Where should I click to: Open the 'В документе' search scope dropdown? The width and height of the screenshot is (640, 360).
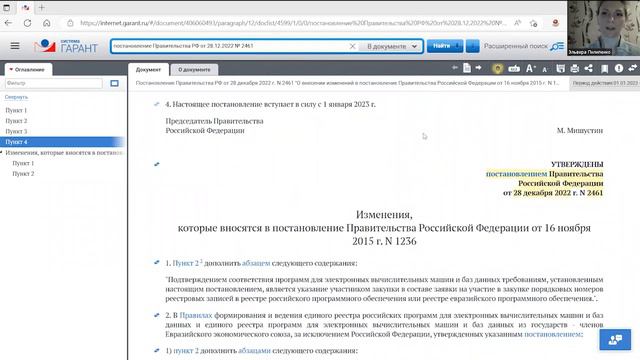point(391,46)
